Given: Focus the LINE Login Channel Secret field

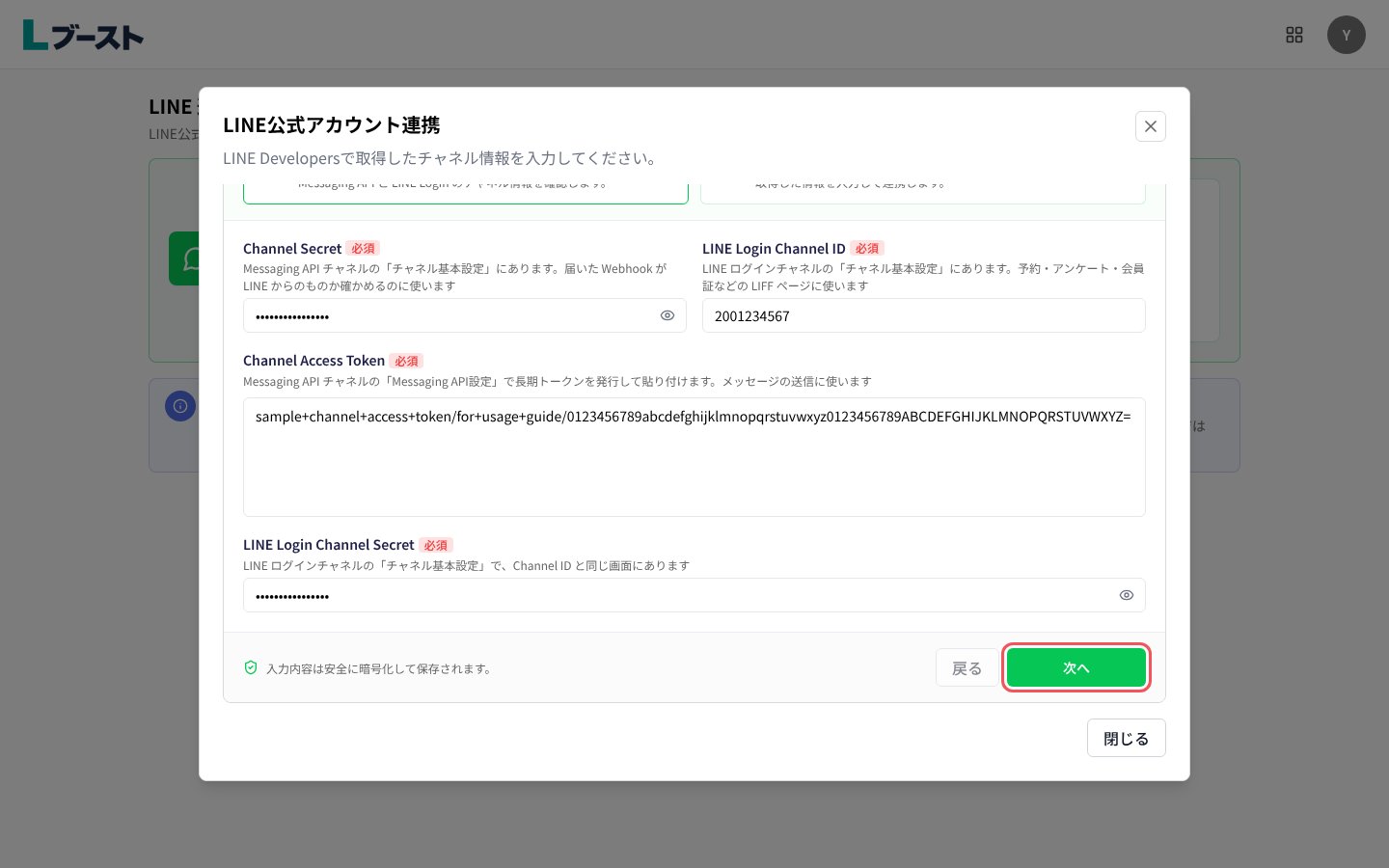Looking at the screenshot, I should 694,595.
